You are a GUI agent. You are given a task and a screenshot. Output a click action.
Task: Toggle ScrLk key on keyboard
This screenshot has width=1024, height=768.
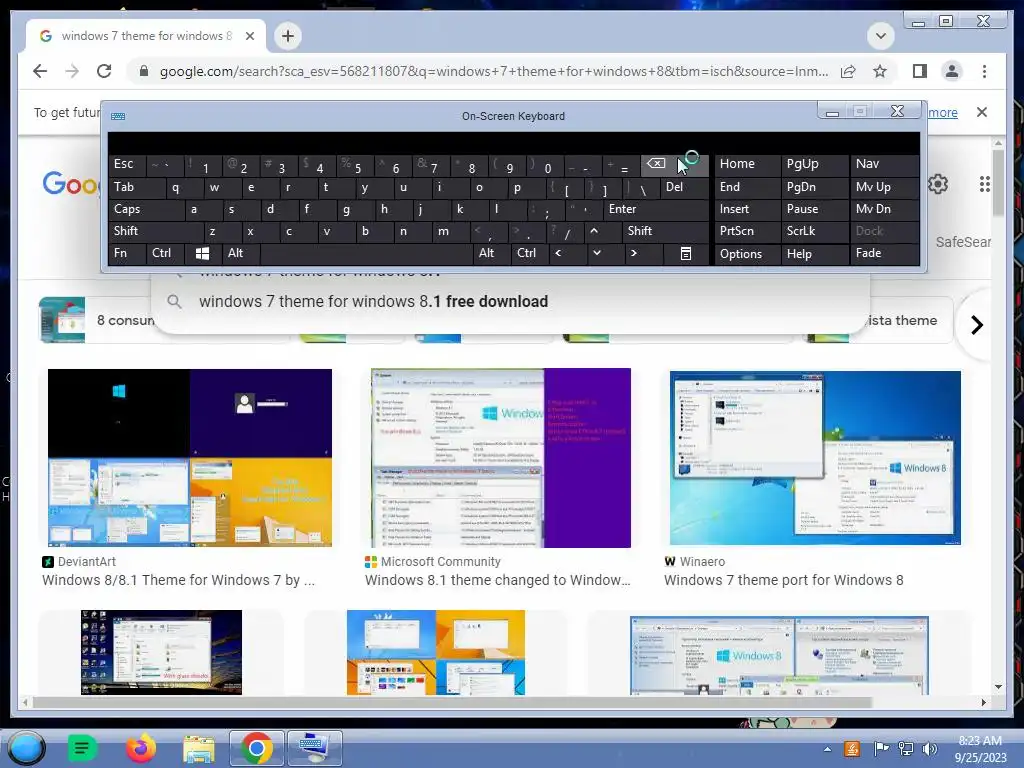coord(813,231)
